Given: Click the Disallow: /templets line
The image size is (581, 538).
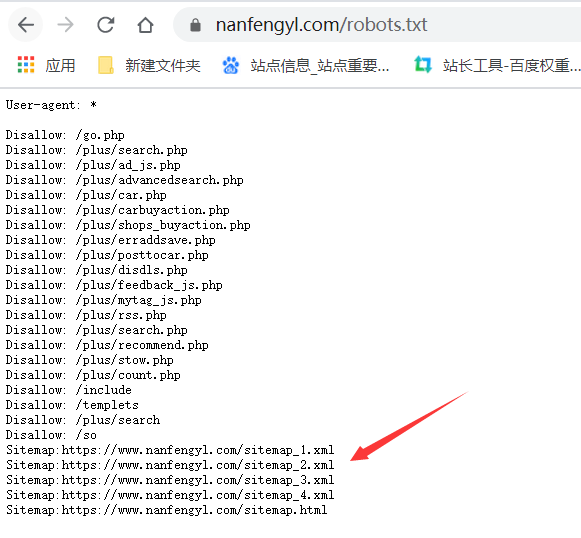Looking at the screenshot, I should (72, 405).
